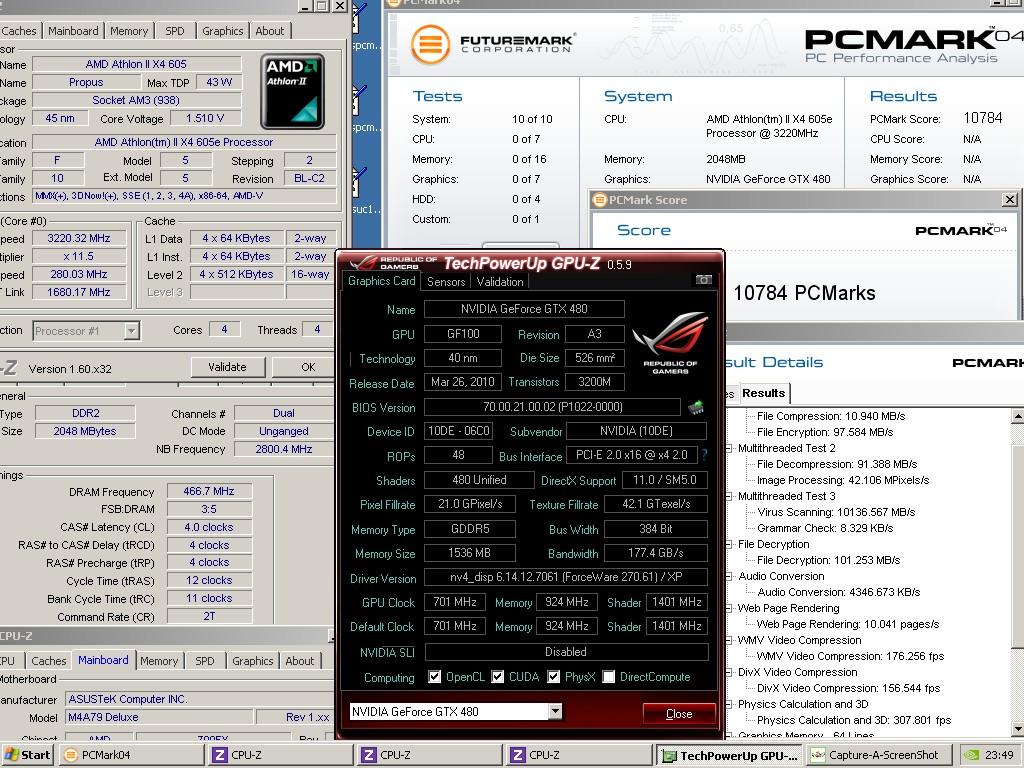The height and width of the screenshot is (768, 1024).
Task: Open the Graphics tab in lower CPU-Z window
Action: pos(253,661)
